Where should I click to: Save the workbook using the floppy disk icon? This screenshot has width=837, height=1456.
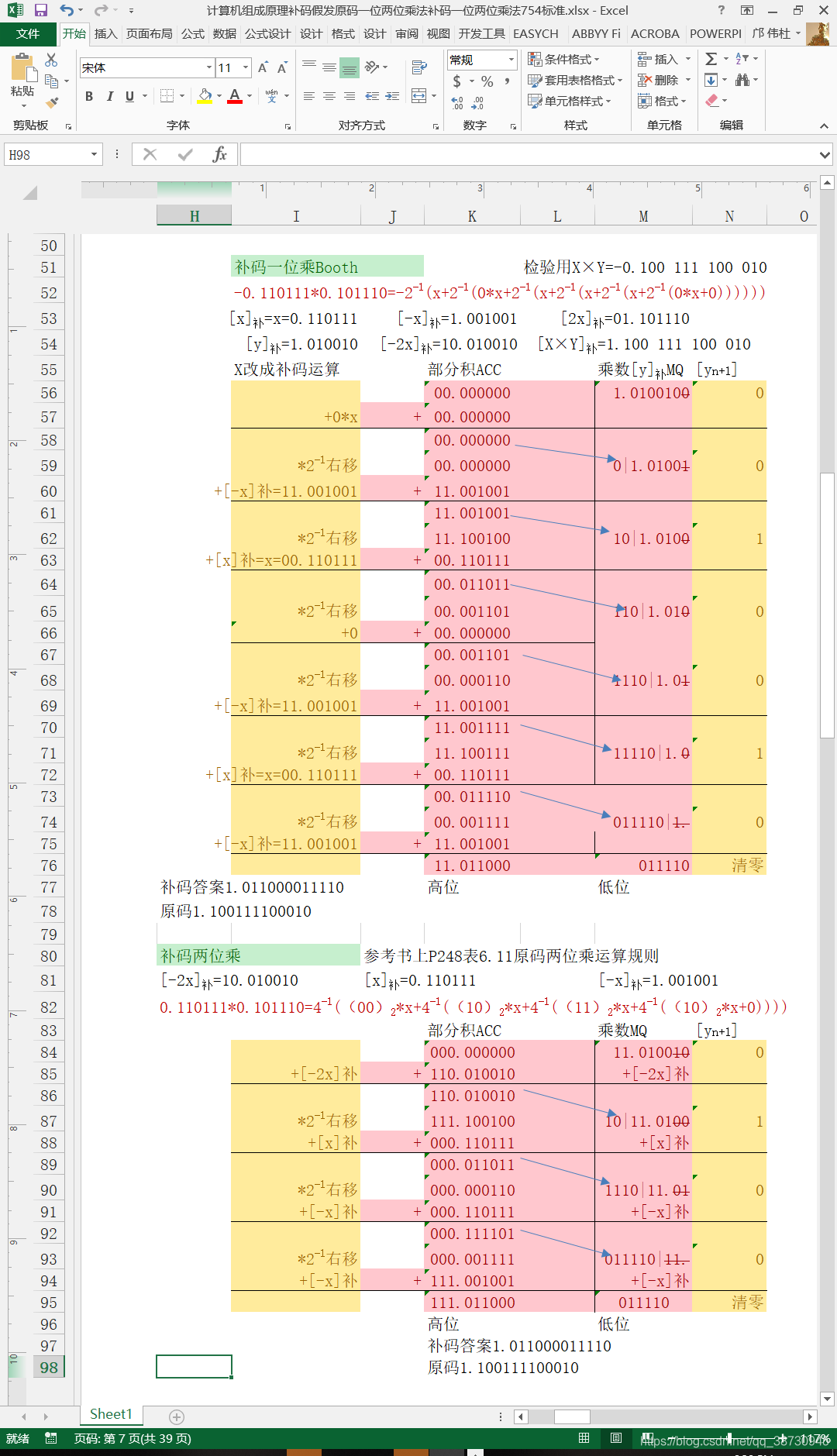pyautogui.click(x=41, y=10)
